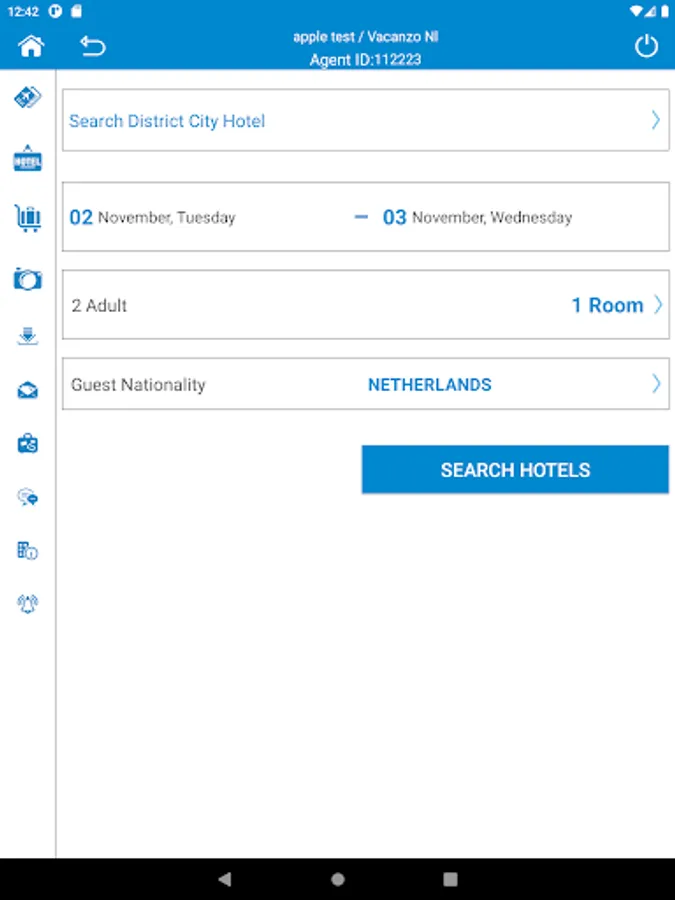Expand the 1 Room chevron

[658, 305]
